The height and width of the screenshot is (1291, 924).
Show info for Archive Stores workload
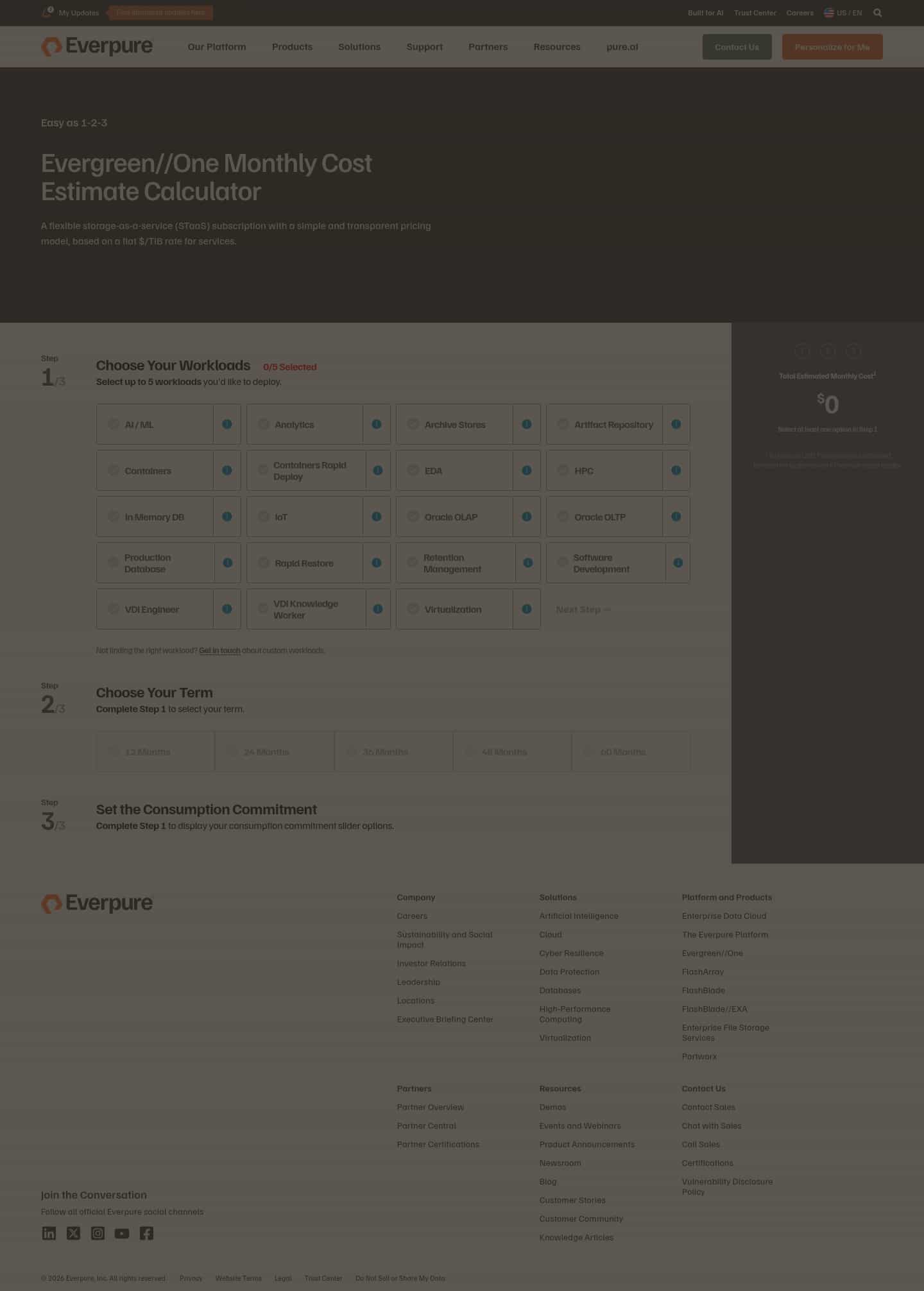[x=527, y=424]
